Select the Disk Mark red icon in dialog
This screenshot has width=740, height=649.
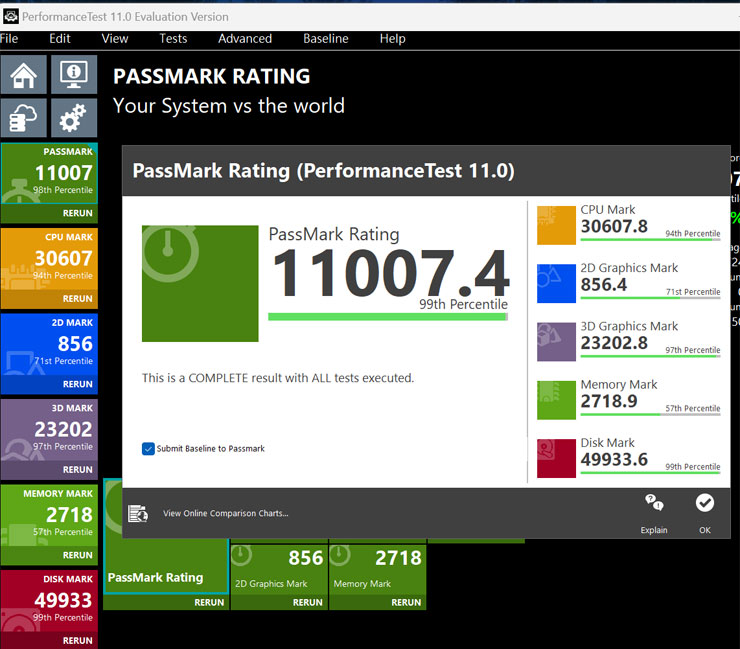(x=556, y=458)
